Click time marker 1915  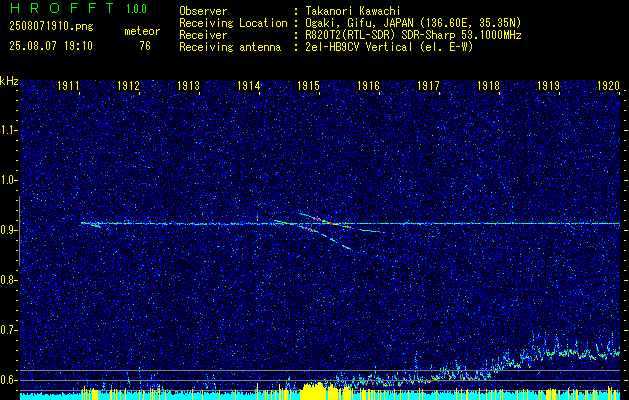coord(308,85)
